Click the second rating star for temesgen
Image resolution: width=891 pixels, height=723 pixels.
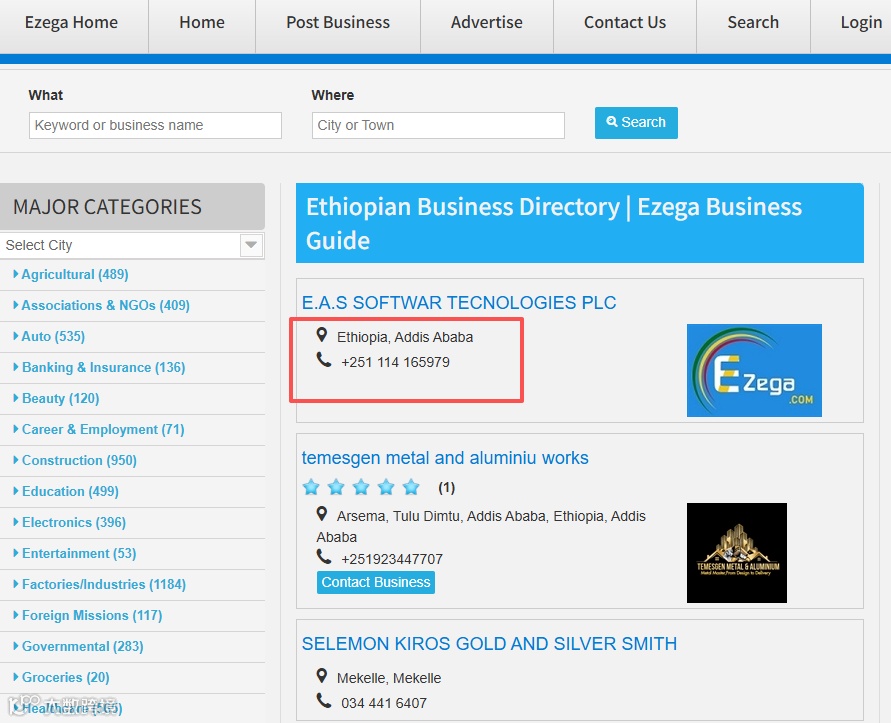click(x=336, y=487)
